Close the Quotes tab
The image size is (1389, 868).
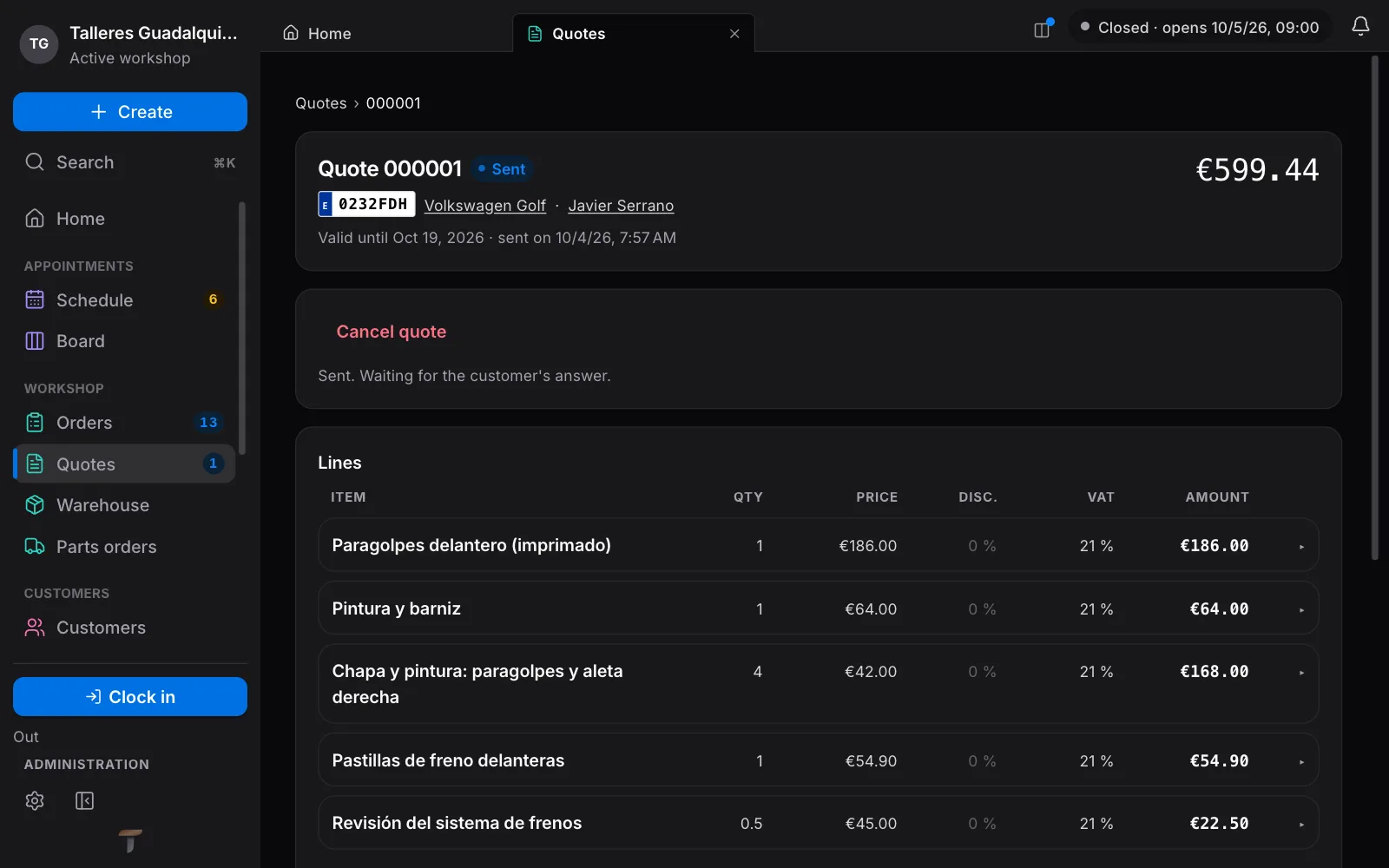point(734,34)
